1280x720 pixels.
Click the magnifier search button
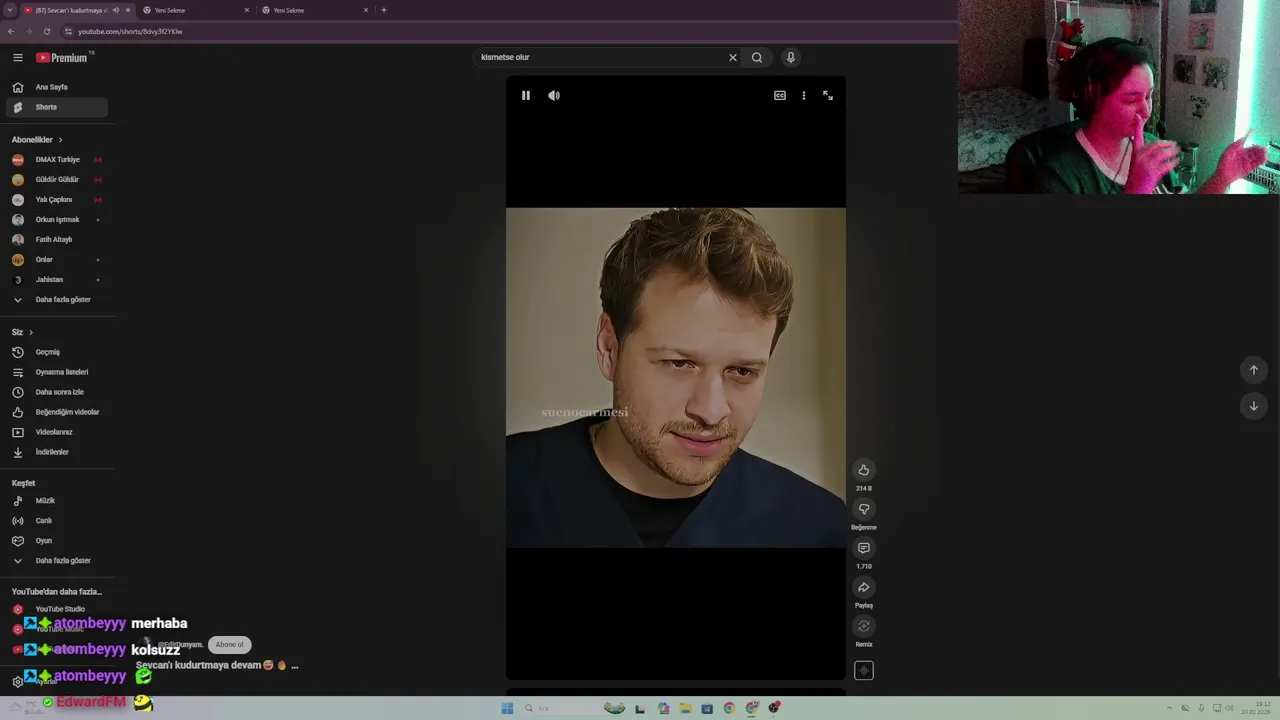coord(757,58)
